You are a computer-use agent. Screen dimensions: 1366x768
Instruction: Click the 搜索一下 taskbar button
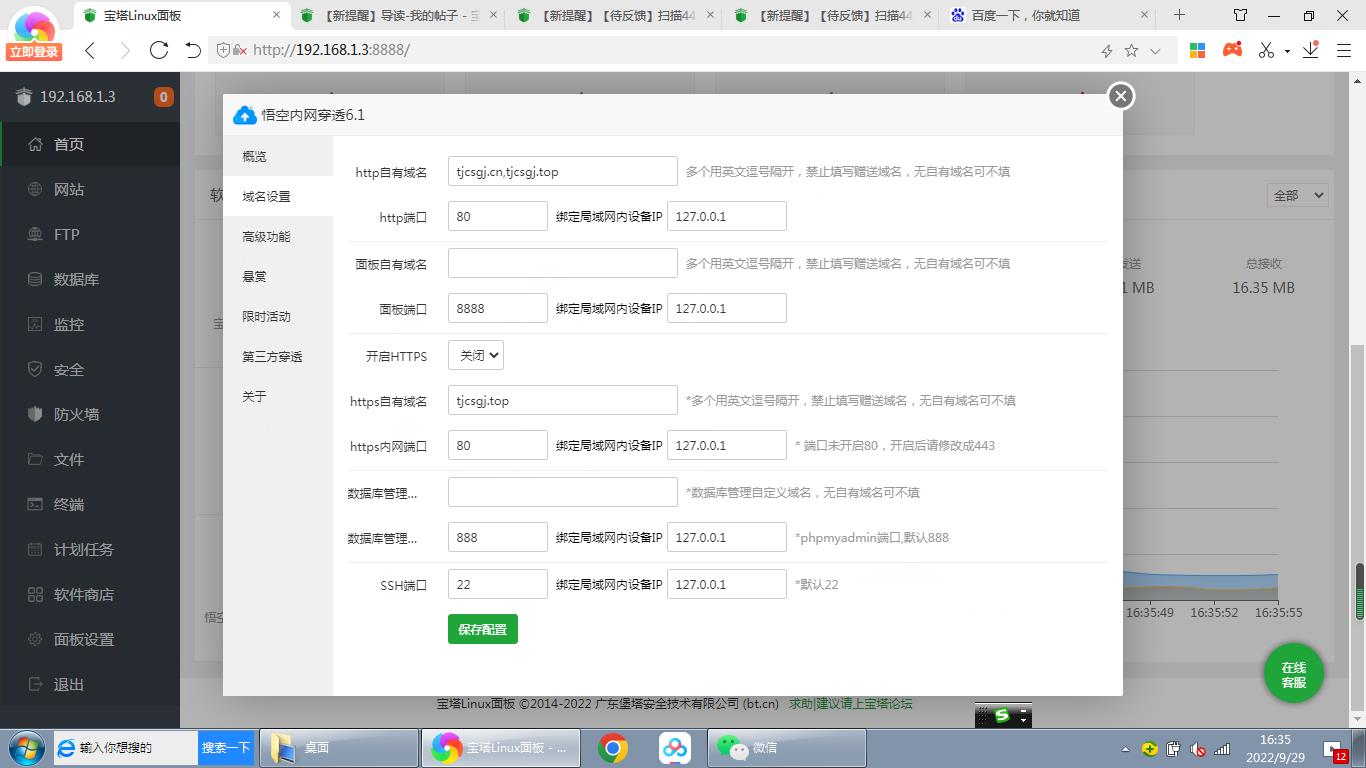[226, 747]
